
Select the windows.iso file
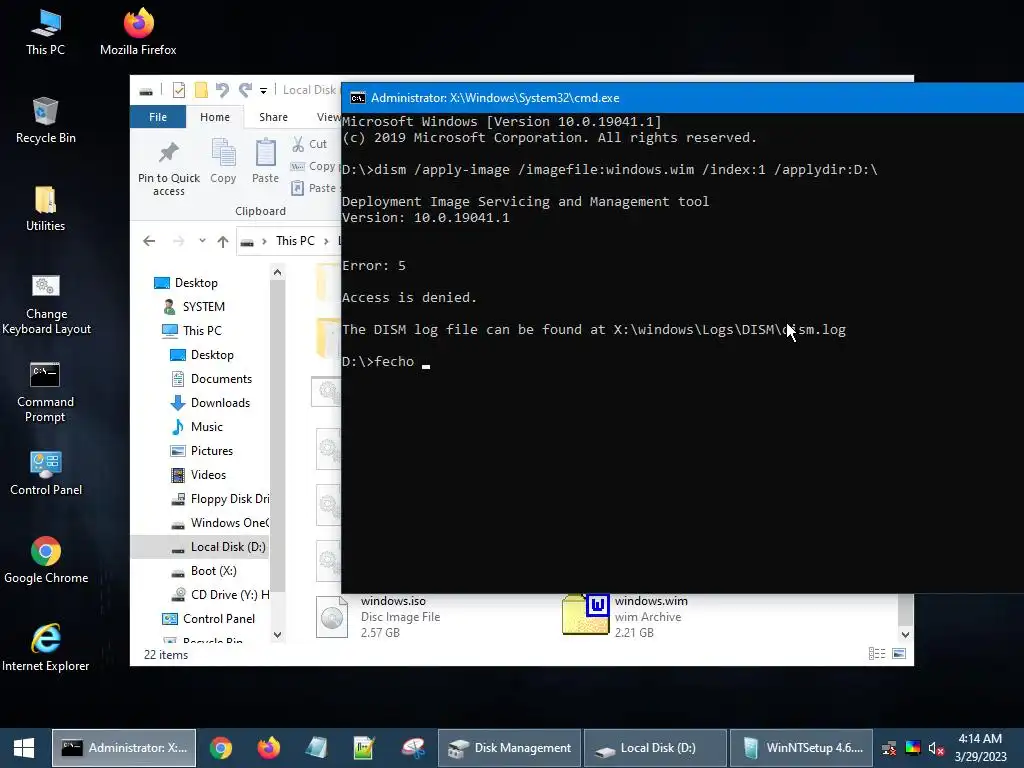[x=378, y=616]
